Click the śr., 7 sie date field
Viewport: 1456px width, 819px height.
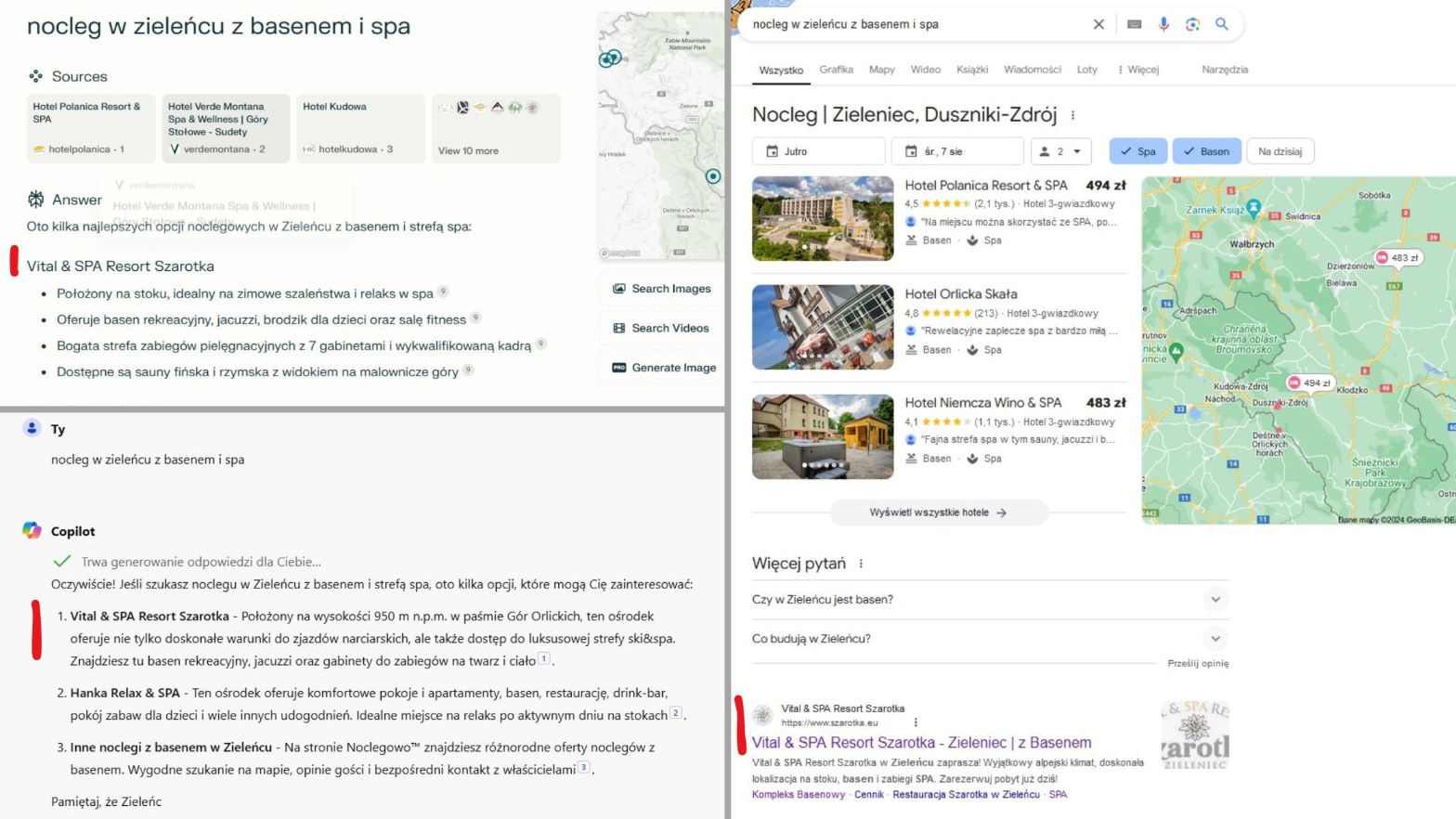coord(957,151)
